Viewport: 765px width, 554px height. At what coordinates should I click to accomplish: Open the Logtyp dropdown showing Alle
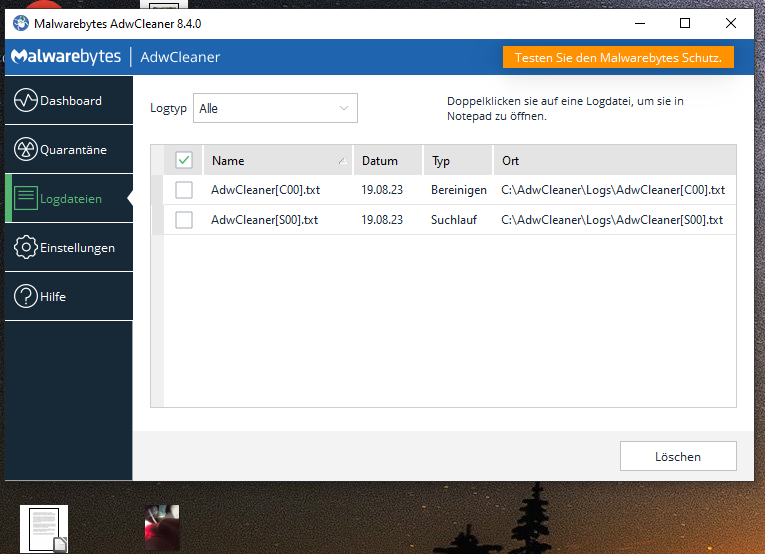[275, 108]
